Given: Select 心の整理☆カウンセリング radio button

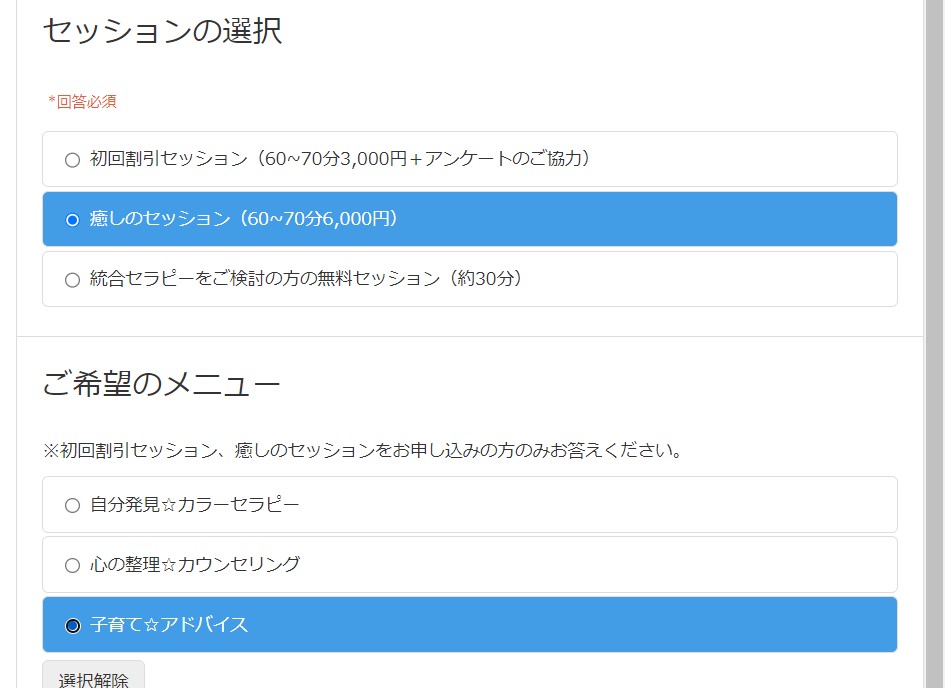Looking at the screenshot, I should 72,565.
